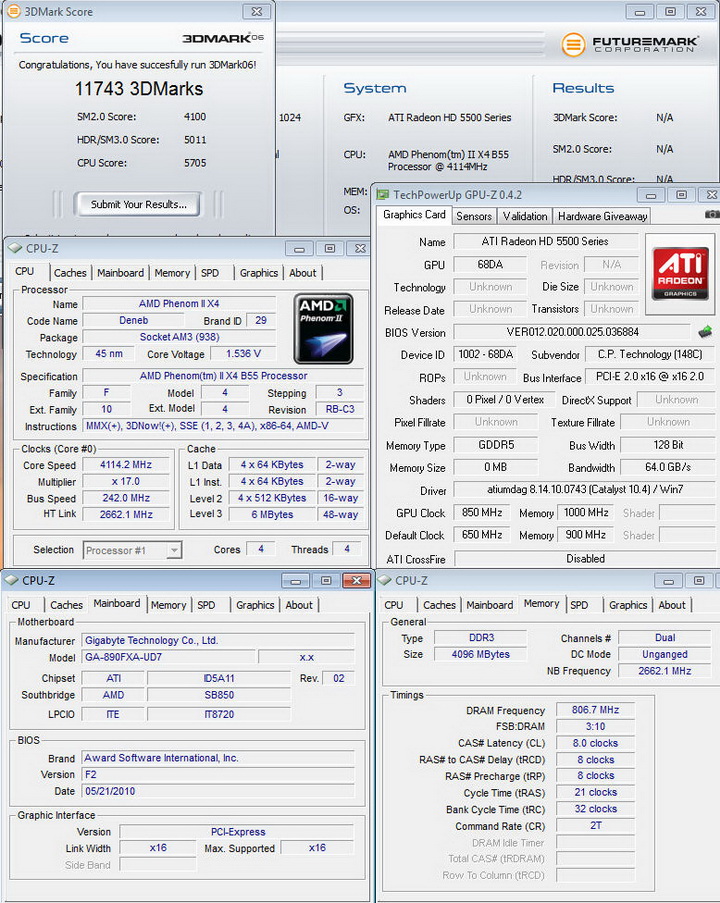Click the GPU Clock value 850 MHz
The image size is (720, 903).
pos(482,513)
